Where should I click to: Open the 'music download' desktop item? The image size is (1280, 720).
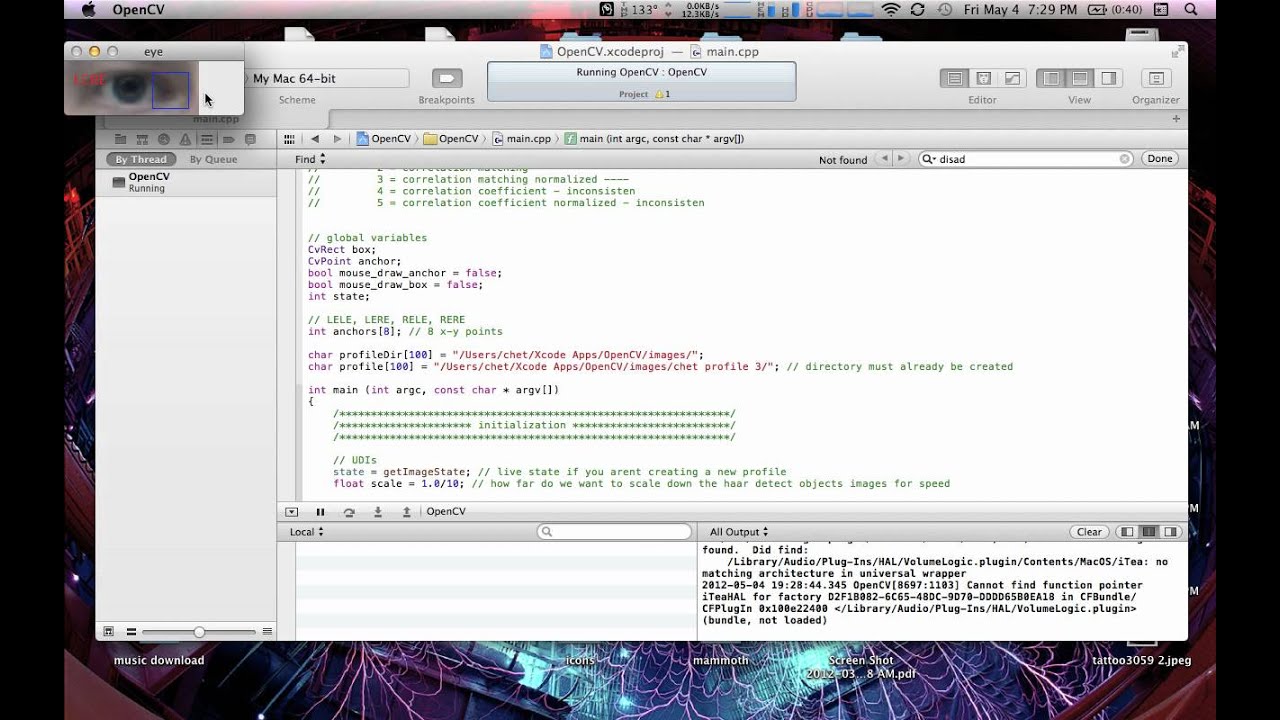tap(159, 660)
